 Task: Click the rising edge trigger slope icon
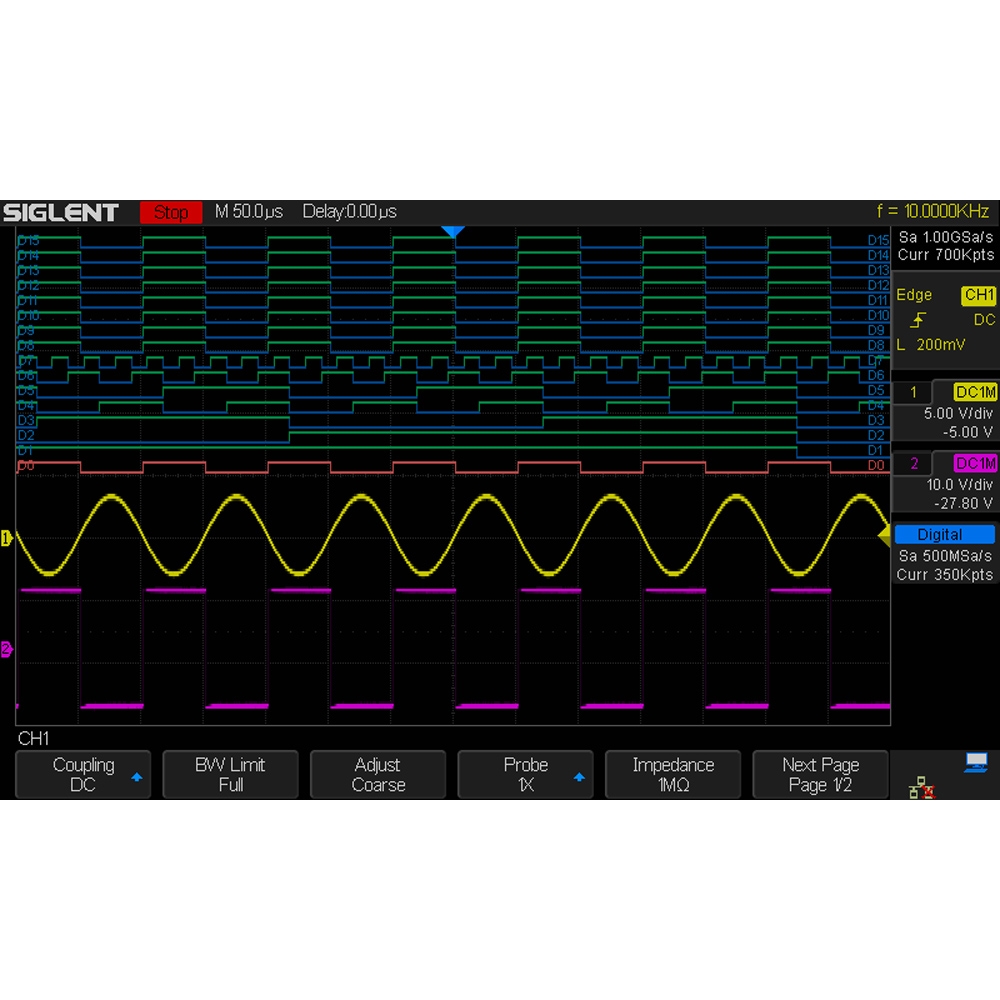(919, 320)
